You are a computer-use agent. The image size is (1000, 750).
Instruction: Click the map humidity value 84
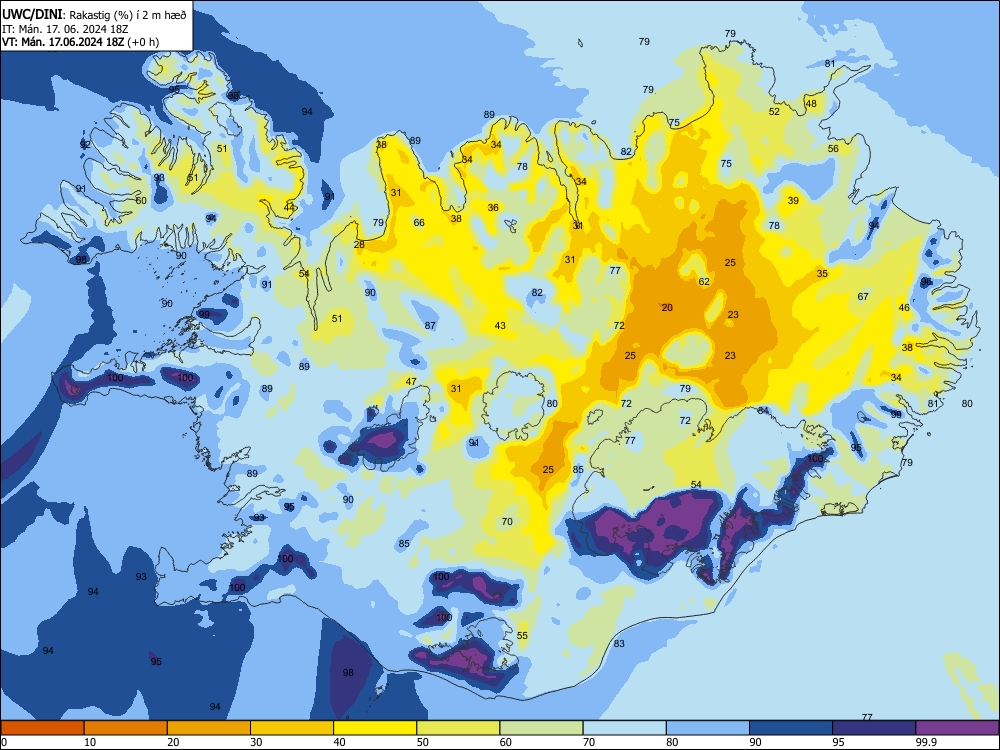click(x=763, y=410)
